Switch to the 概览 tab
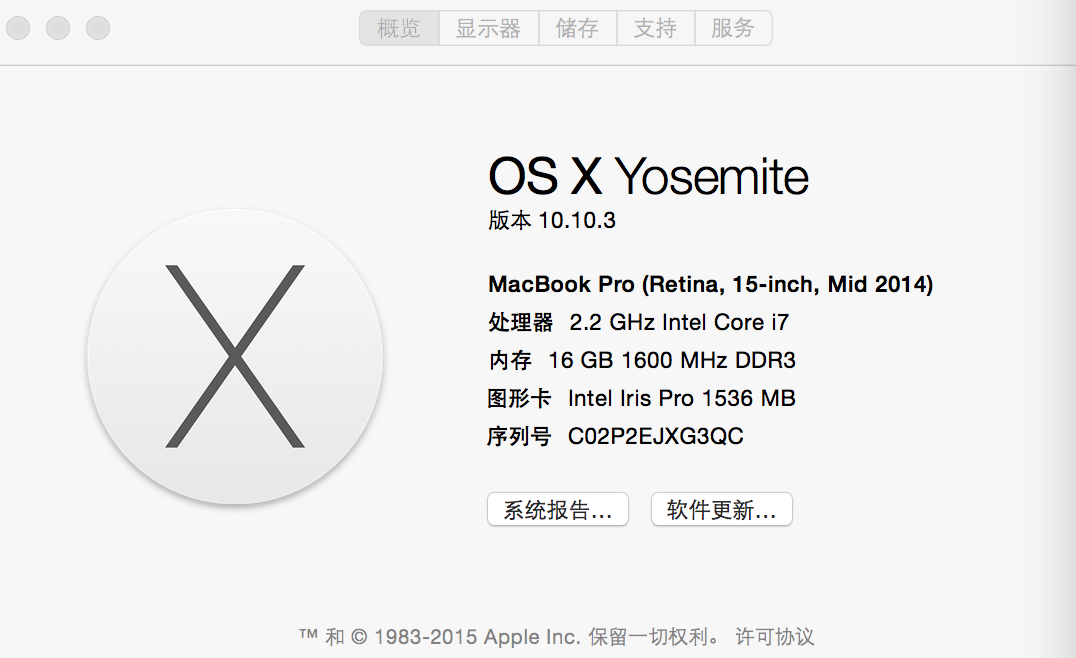This screenshot has height=658, width=1076. click(x=399, y=28)
